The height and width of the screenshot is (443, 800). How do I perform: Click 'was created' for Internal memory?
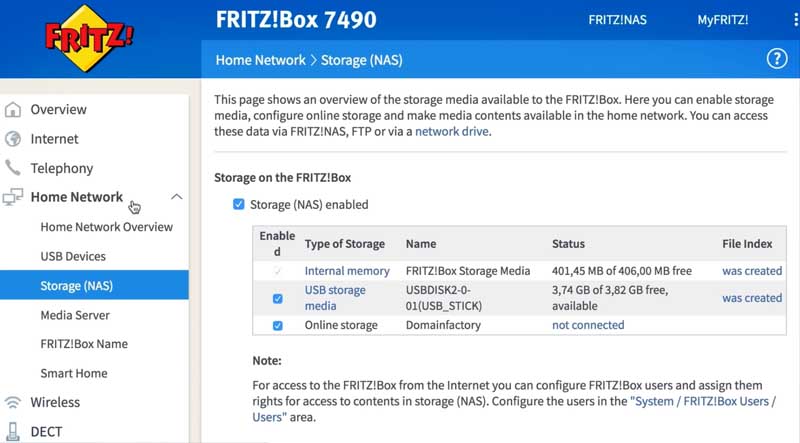pyautogui.click(x=752, y=271)
